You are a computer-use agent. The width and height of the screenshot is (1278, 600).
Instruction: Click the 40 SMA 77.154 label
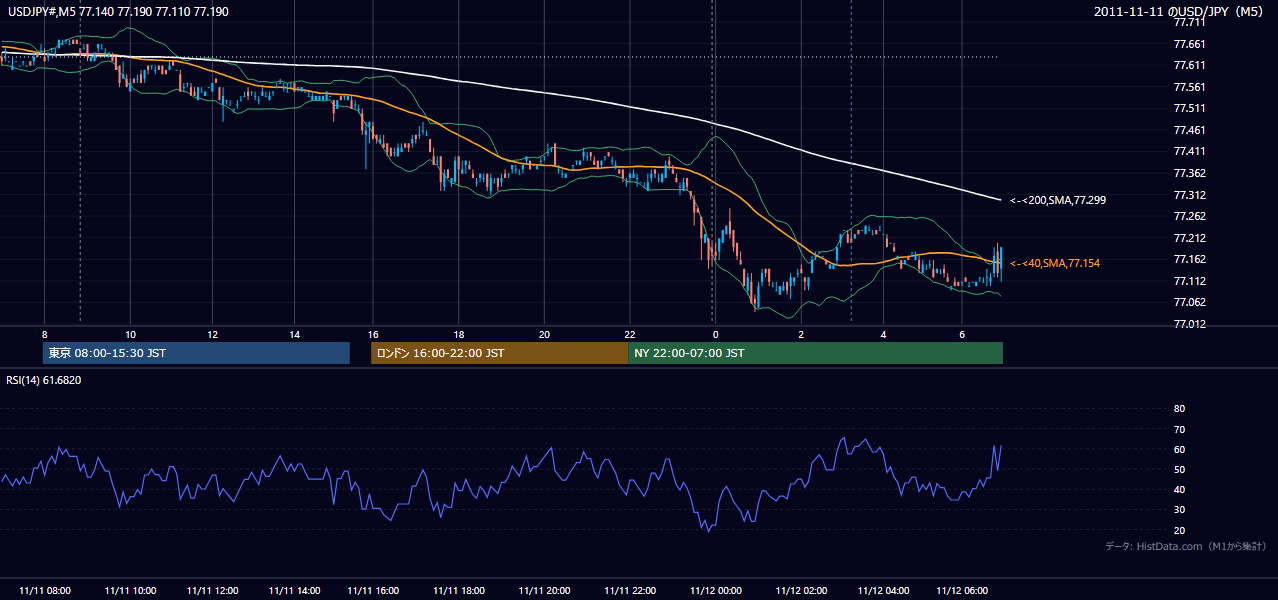coord(1054,263)
